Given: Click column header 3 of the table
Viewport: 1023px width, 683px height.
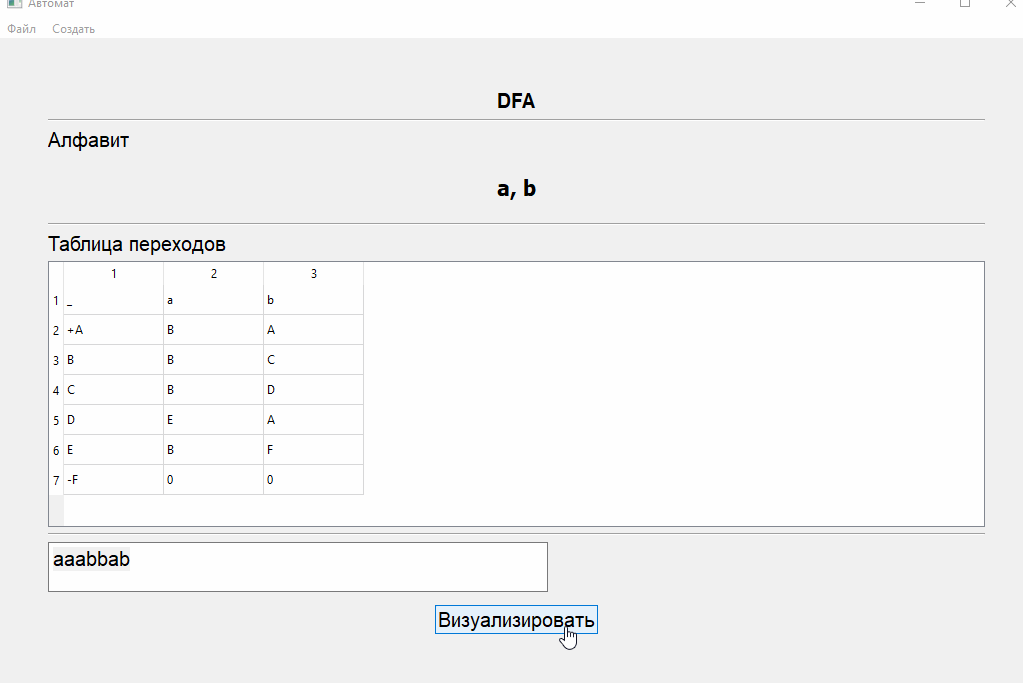Looking at the screenshot, I should [x=312, y=272].
